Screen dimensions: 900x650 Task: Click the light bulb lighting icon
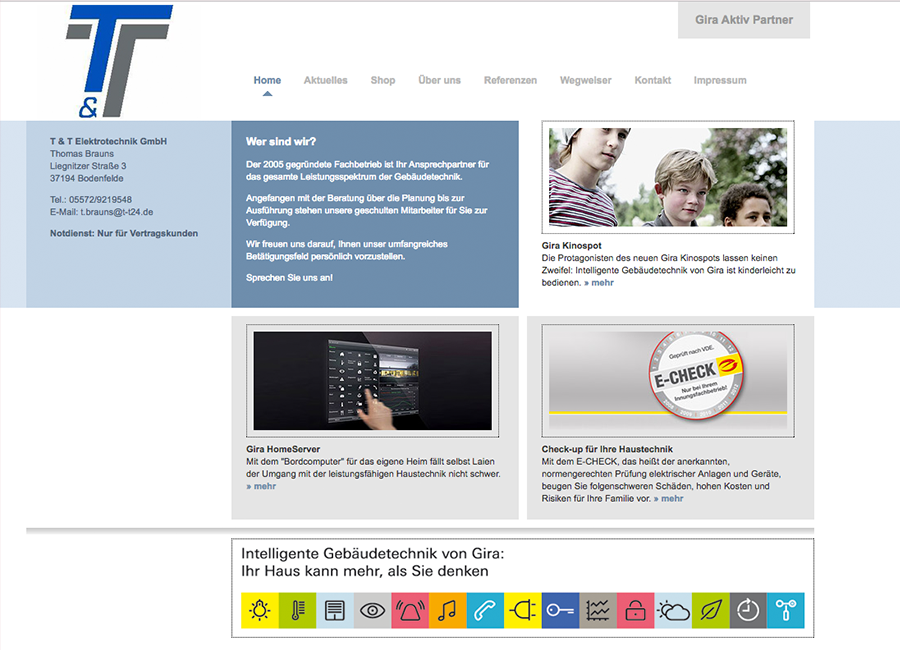259,610
